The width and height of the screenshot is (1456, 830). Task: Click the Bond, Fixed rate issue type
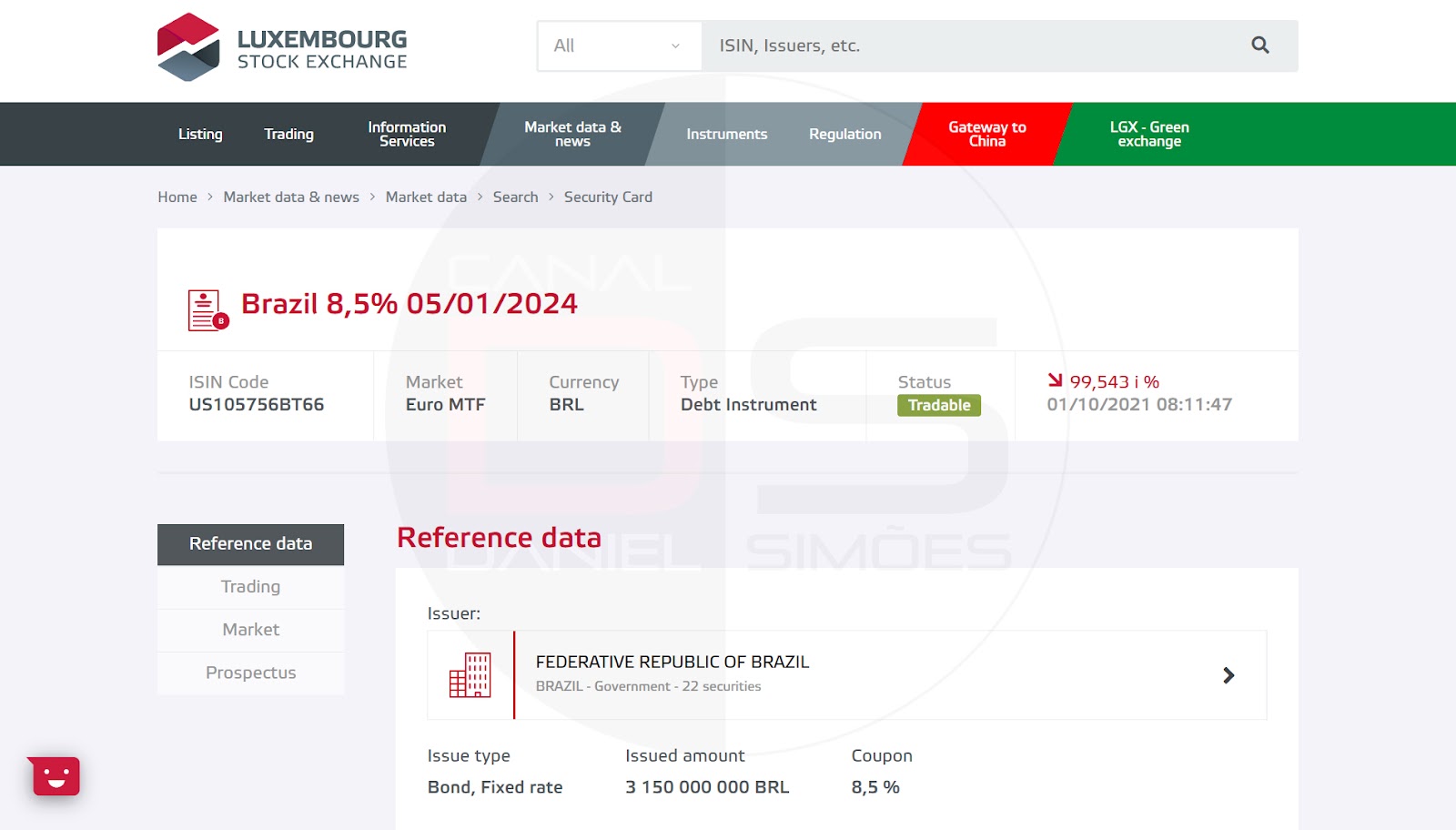coord(495,787)
